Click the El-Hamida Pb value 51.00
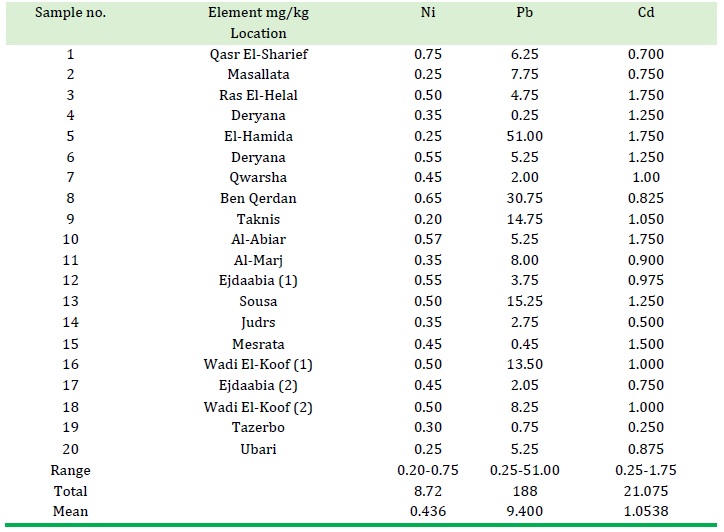The image size is (724, 532). point(525,137)
